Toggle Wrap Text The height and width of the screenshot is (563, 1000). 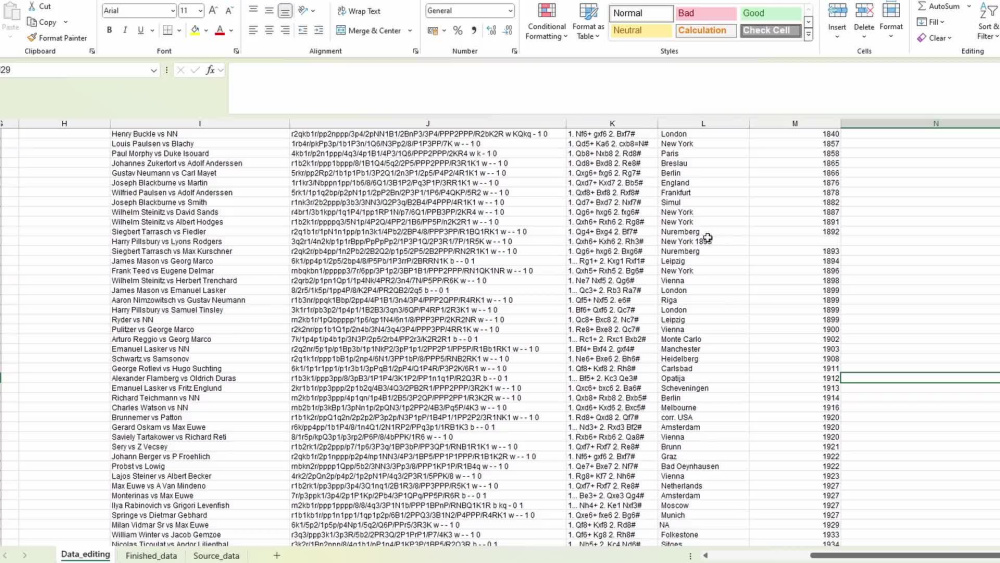click(x=358, y=11)
